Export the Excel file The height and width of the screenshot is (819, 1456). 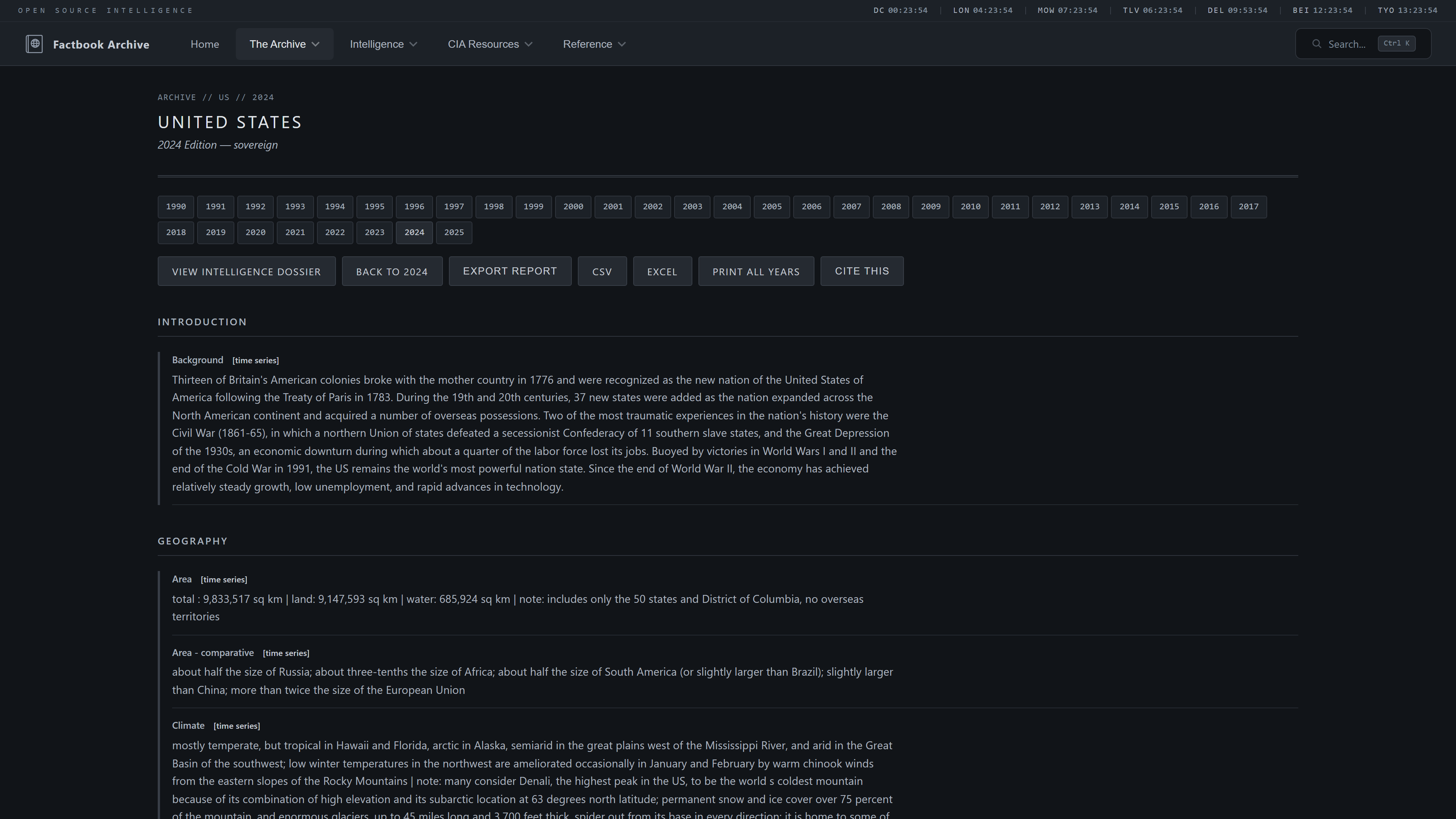point(662,272)
